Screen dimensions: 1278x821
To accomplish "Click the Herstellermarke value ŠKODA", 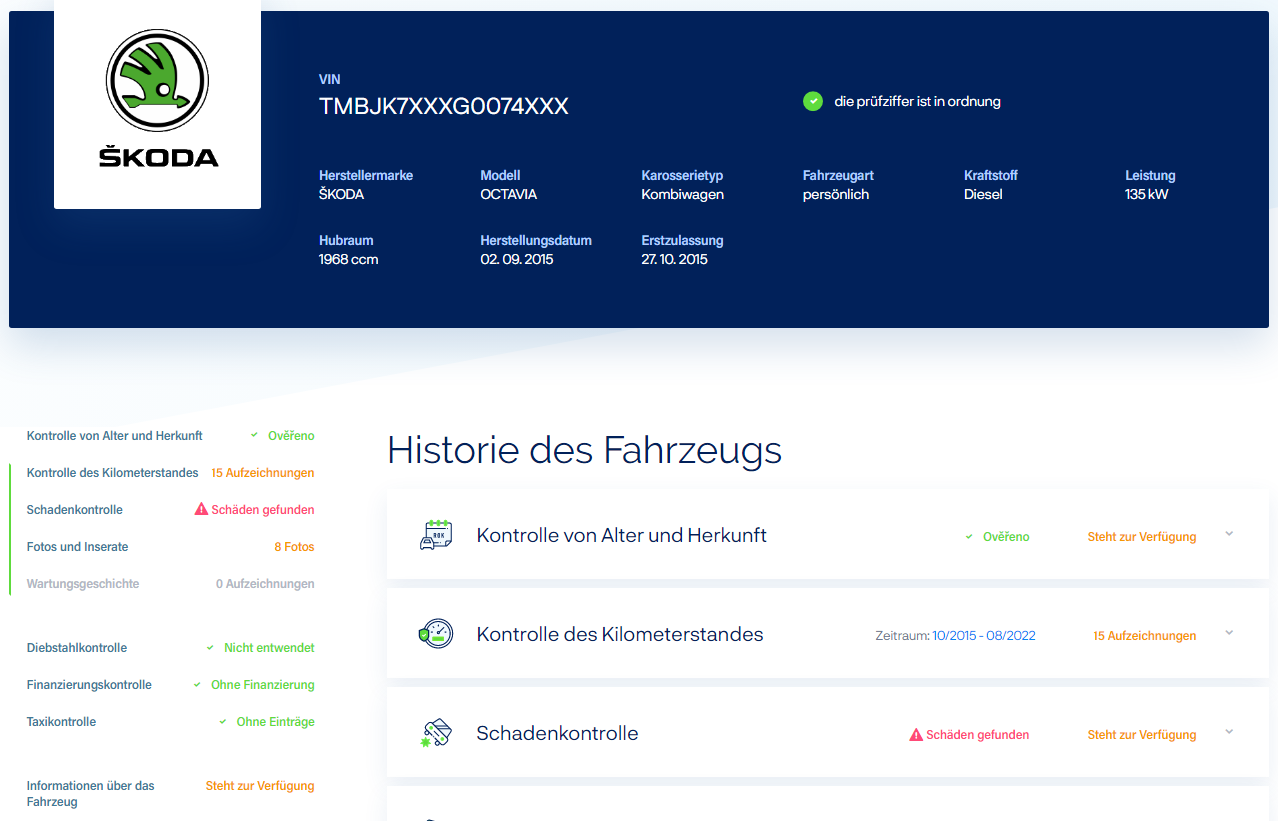I will (x=341, y=195).
